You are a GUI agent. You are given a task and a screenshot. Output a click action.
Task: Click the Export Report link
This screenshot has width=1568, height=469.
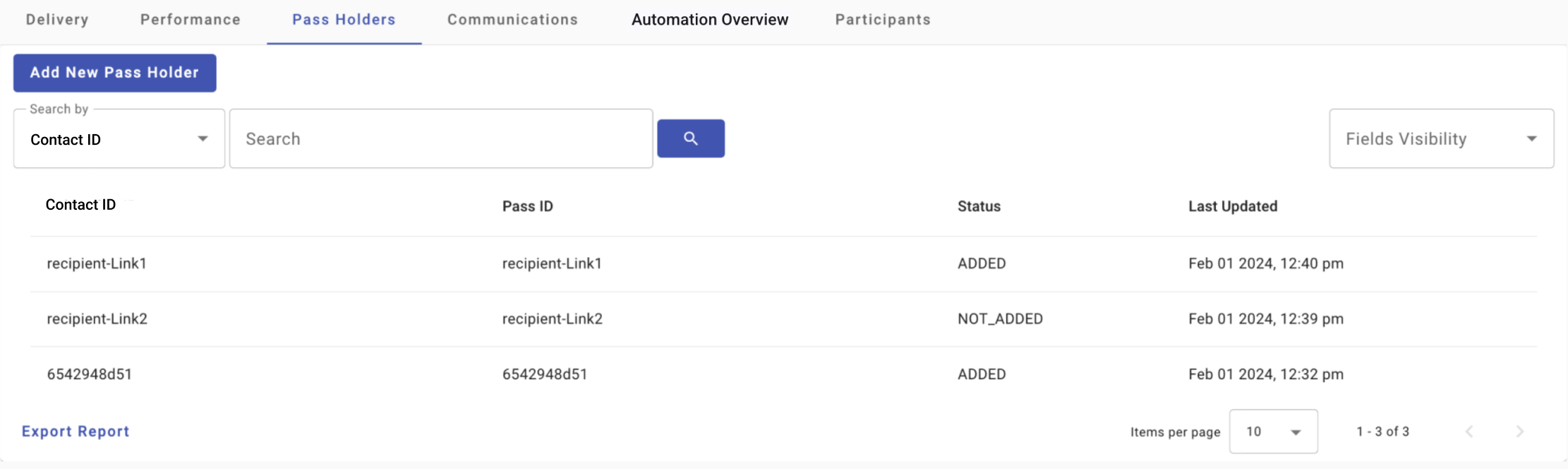[76, 432]
